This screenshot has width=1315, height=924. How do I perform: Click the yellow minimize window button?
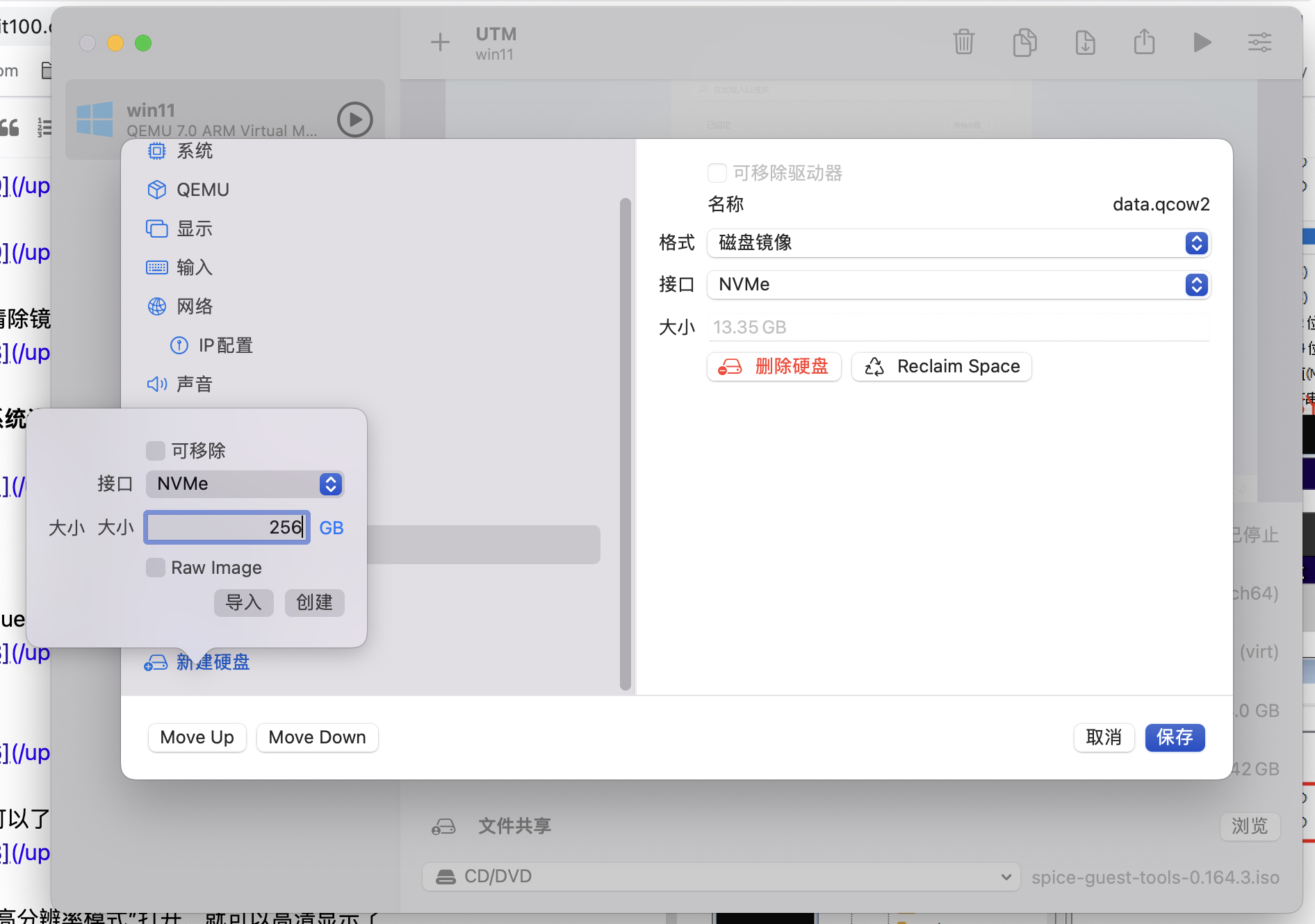pyautogui.click(x=115, y=43)
